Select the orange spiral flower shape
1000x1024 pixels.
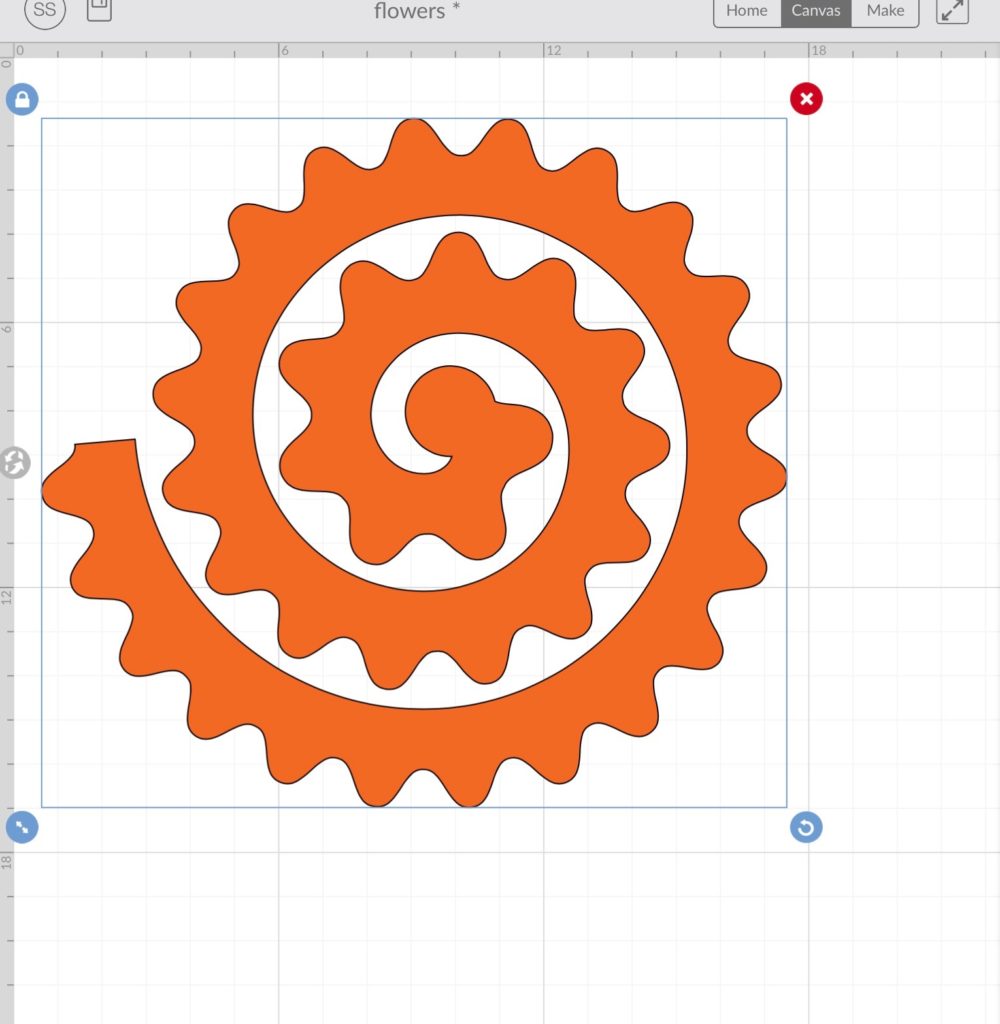414,462
